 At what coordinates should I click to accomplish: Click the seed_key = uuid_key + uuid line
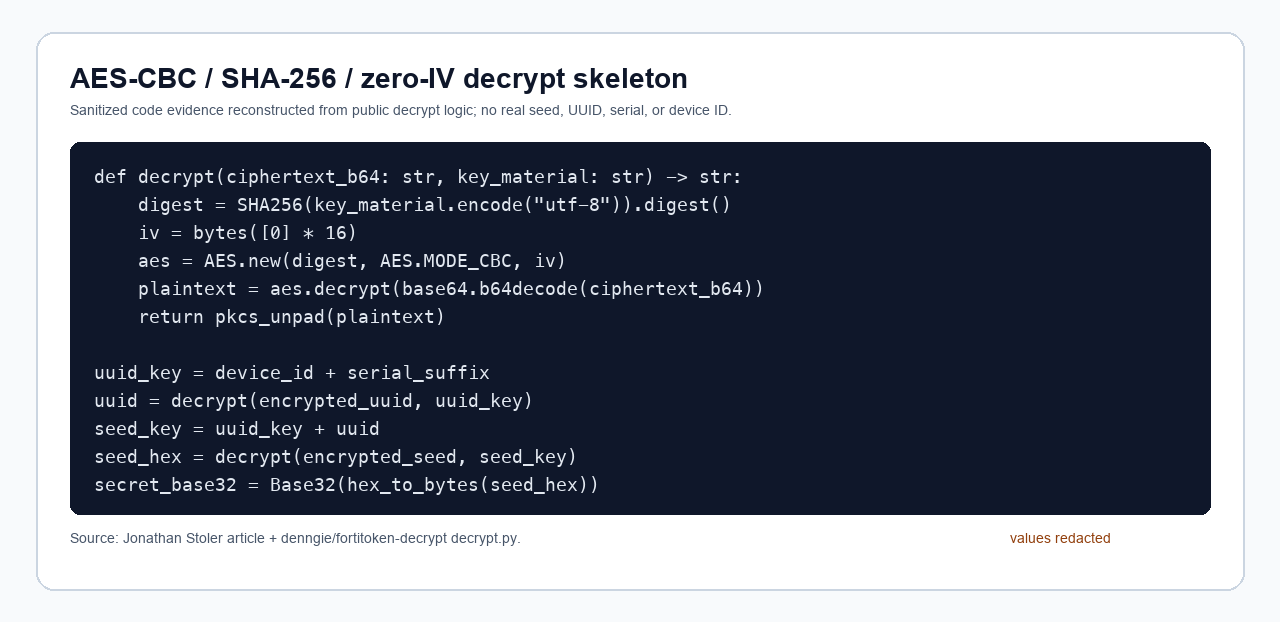[237, 429]
